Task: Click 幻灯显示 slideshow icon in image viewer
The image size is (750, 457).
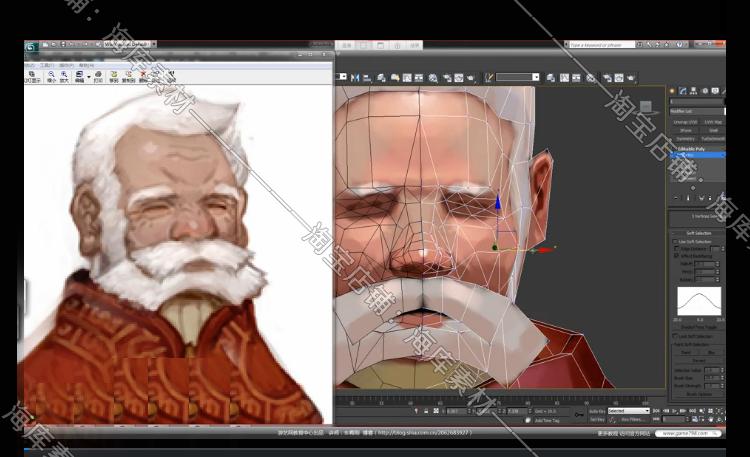Action: (x=32, y=77)
